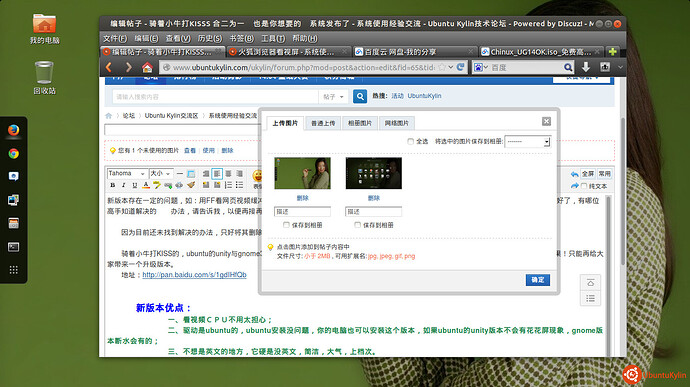The width and height of the screenshot is (690, 387).
Task: Enable the 纯文本 checkbox
Action: (584, 186)
